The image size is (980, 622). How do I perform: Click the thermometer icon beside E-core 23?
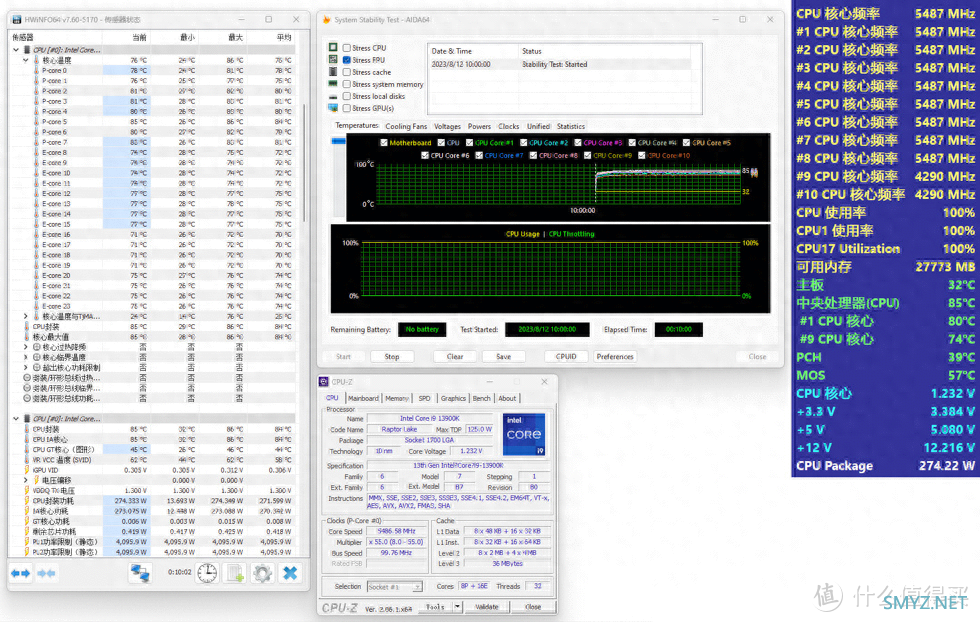pos(36,306)
